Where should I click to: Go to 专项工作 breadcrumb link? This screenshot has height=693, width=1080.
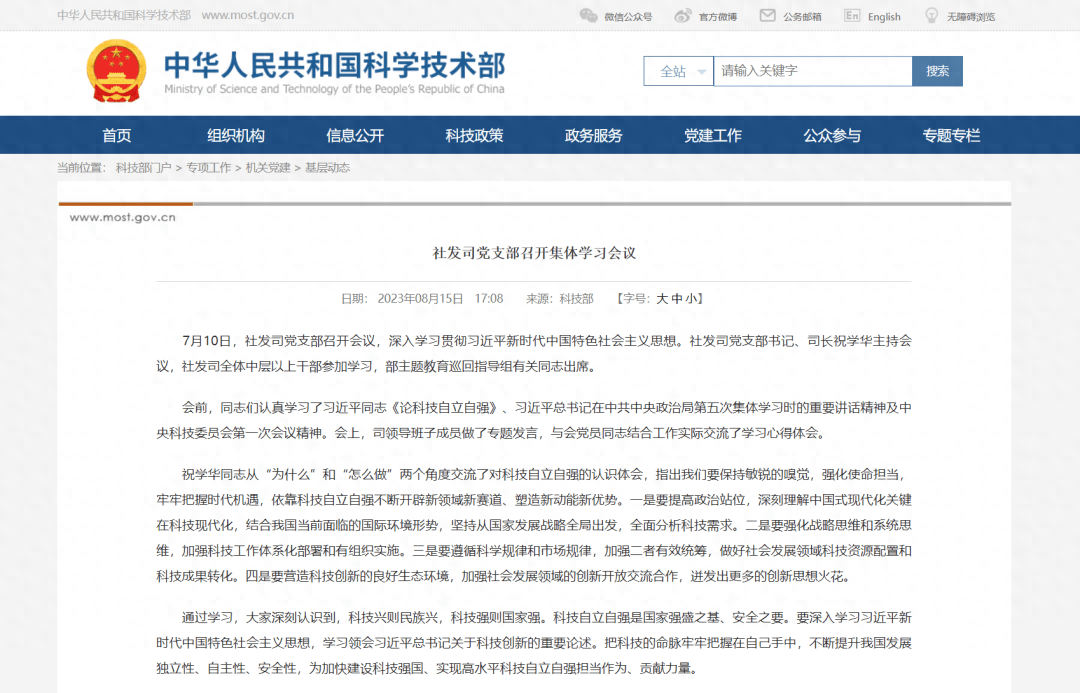(x=209, y=168)
